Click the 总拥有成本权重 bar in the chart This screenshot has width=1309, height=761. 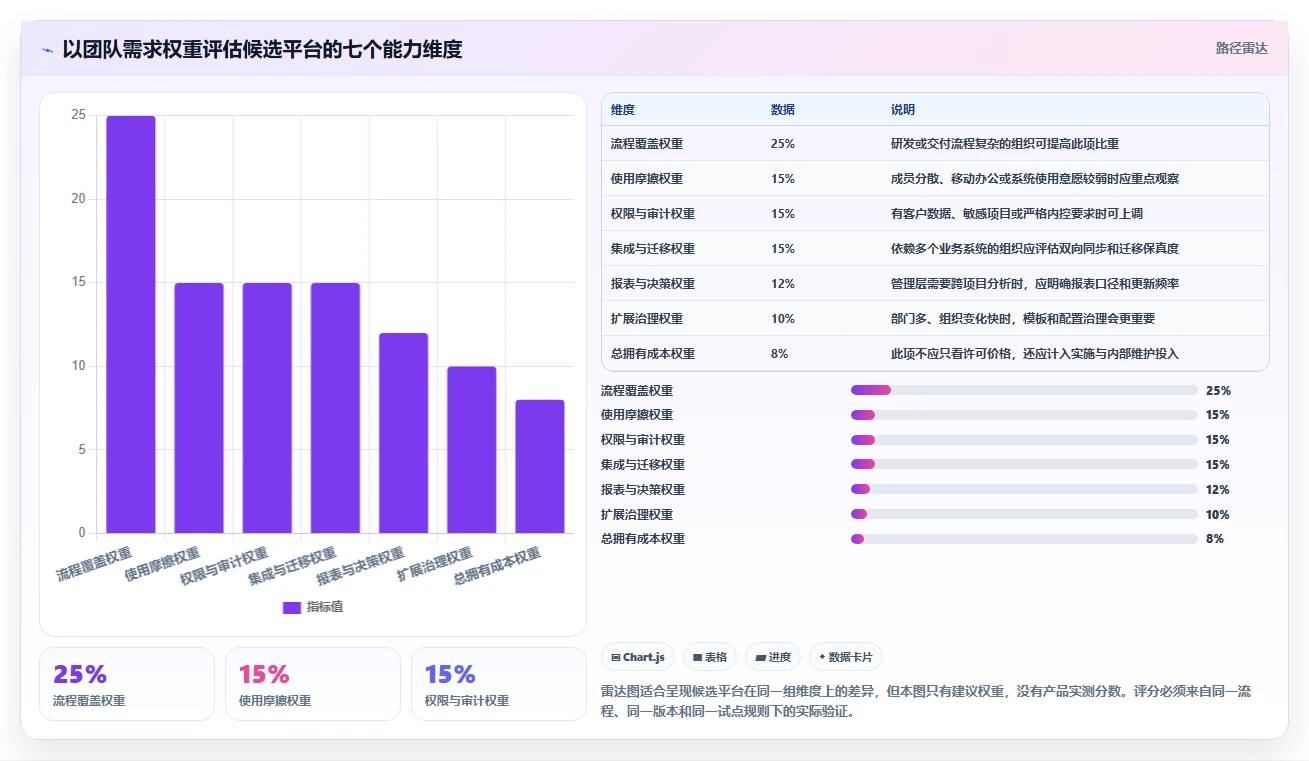tap(540, 466)
